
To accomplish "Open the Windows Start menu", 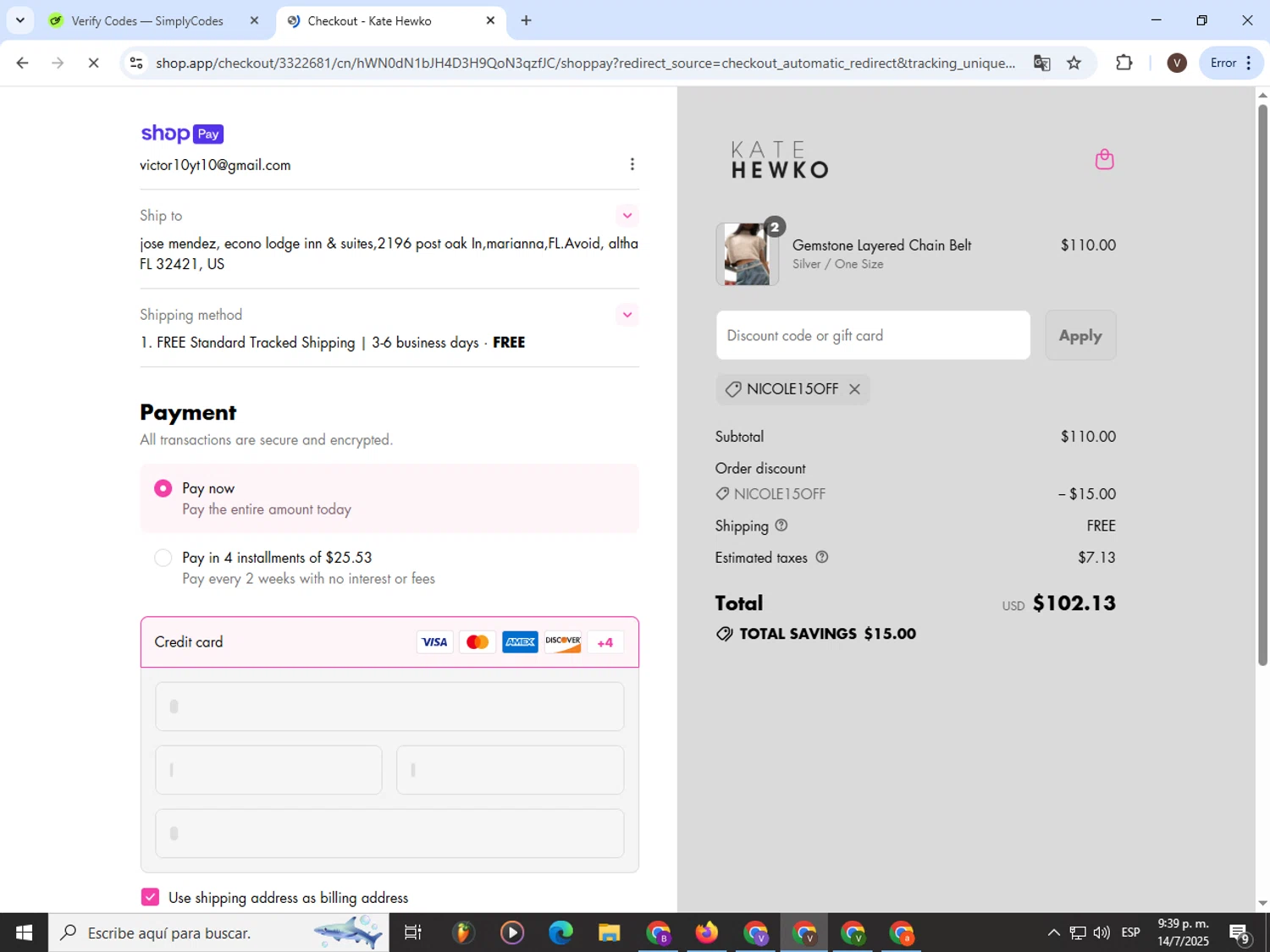I will pyautogui.click(x=24, y=933).
